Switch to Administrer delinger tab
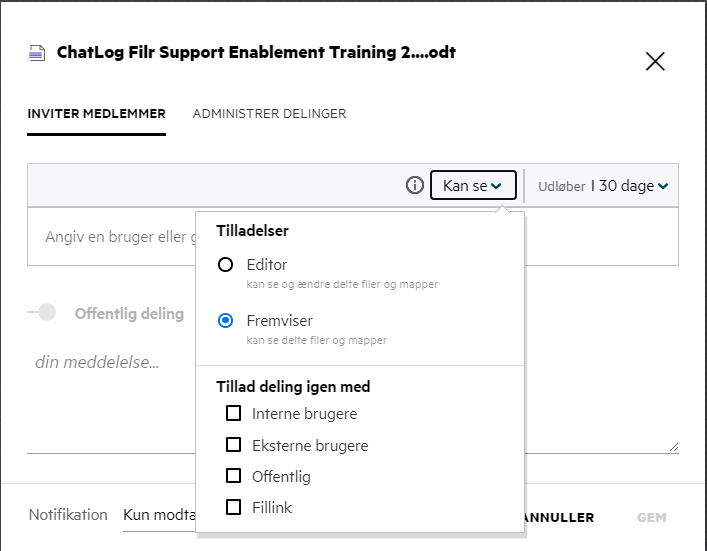The image size is (707, 551). 269,114
